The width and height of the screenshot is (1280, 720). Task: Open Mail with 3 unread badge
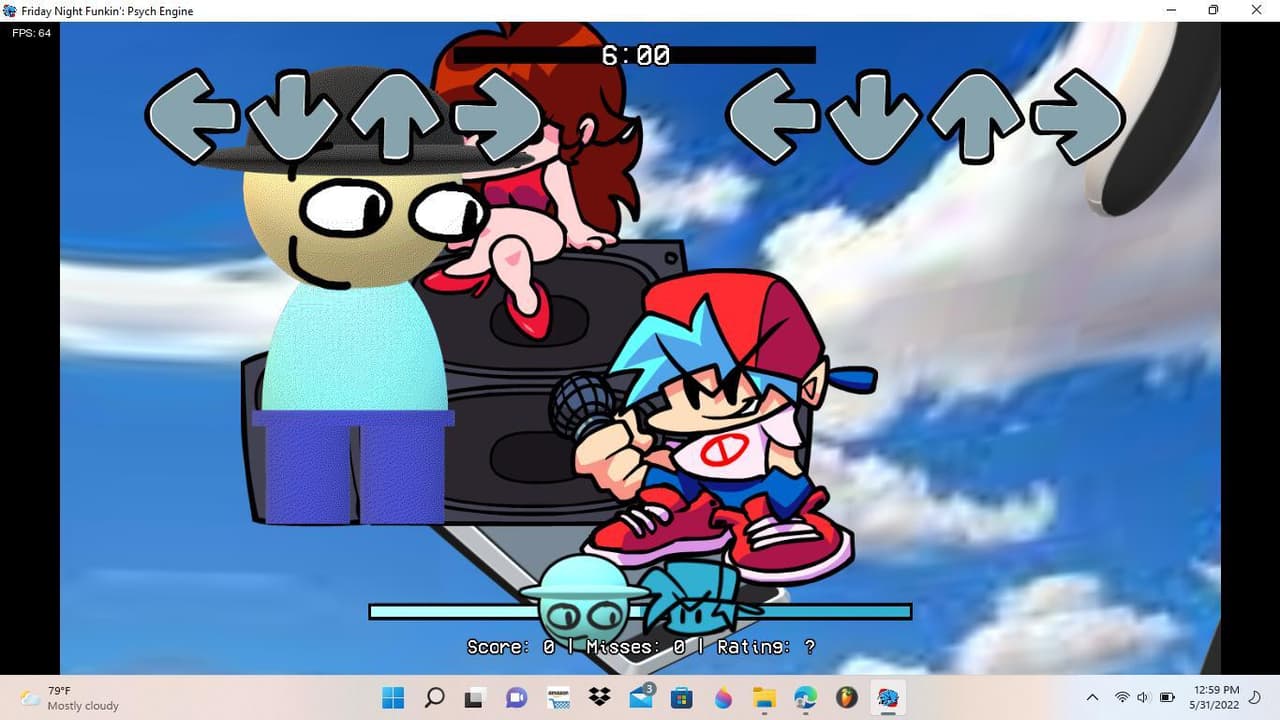click(x=641, y=697)
